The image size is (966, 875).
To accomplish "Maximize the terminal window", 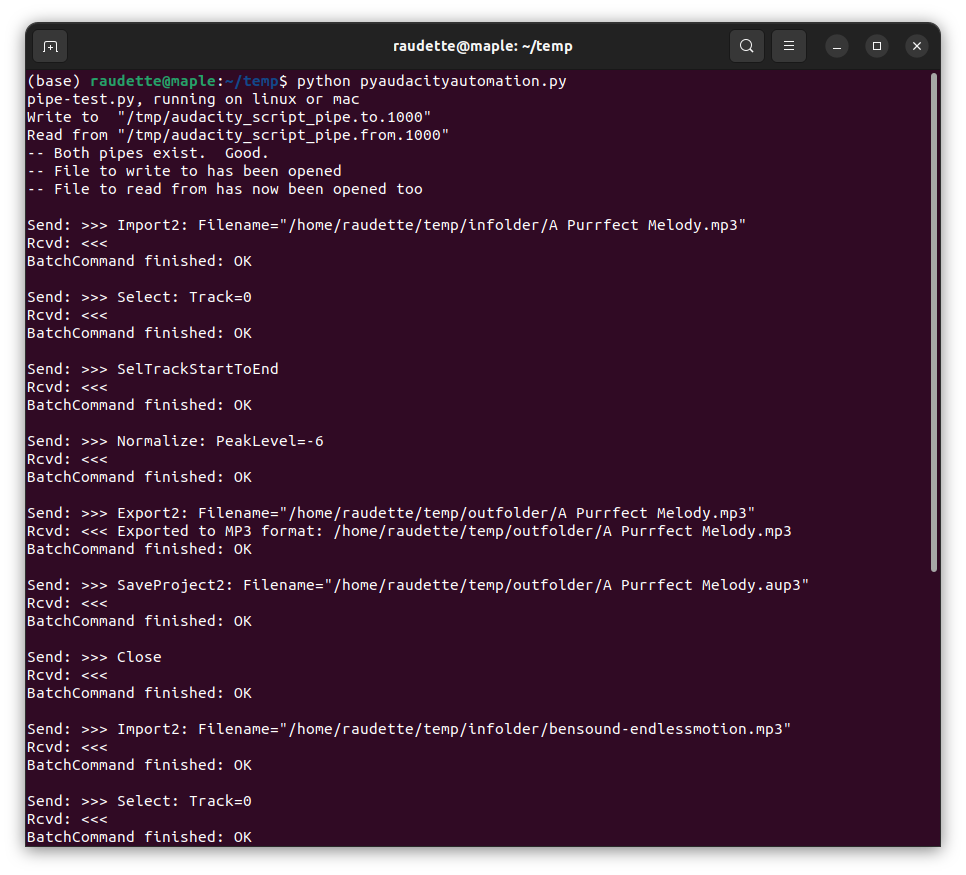I will tap(877, 46).
